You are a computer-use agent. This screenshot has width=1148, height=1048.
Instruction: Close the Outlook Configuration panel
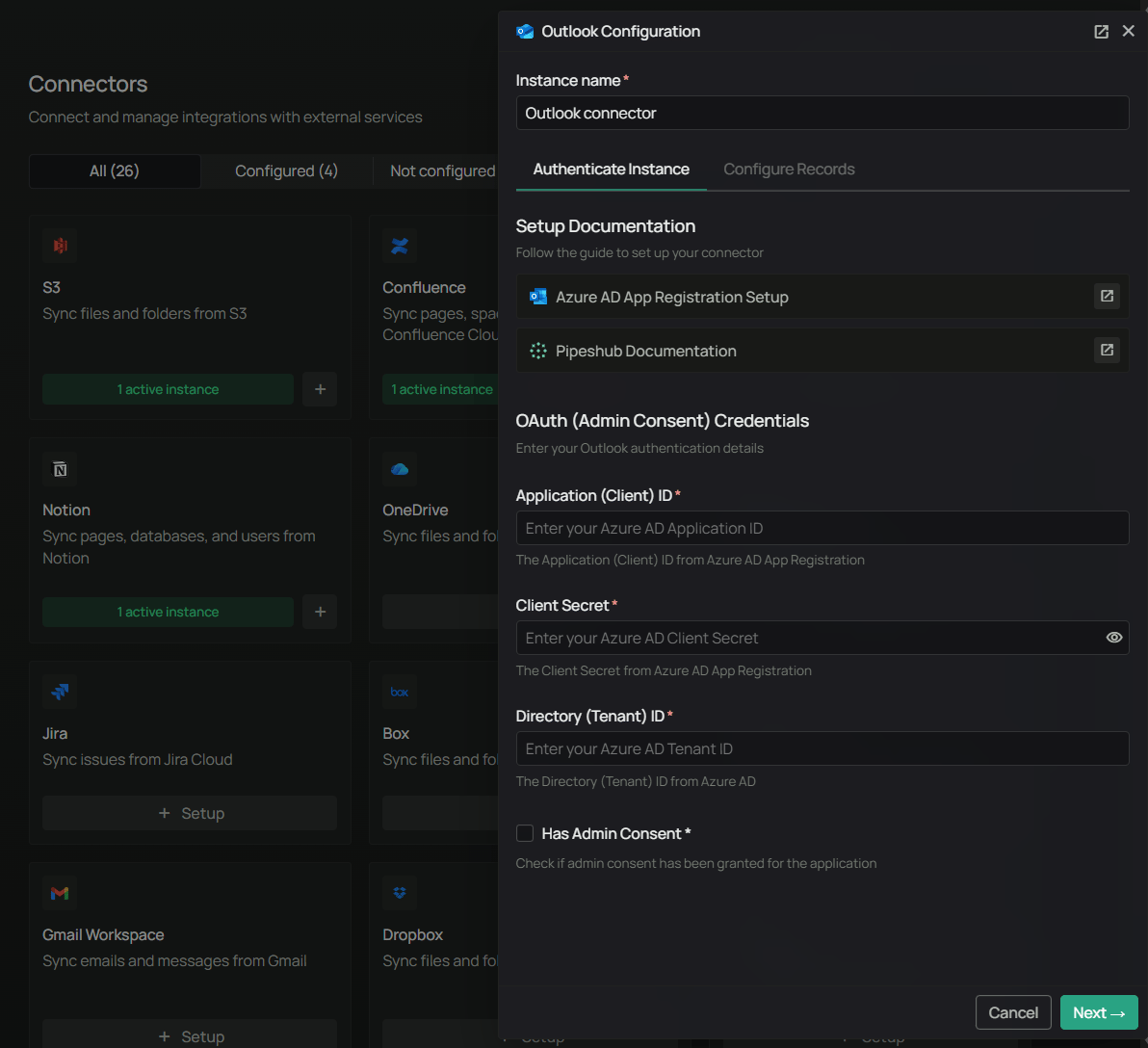[x=1128, y=31]
